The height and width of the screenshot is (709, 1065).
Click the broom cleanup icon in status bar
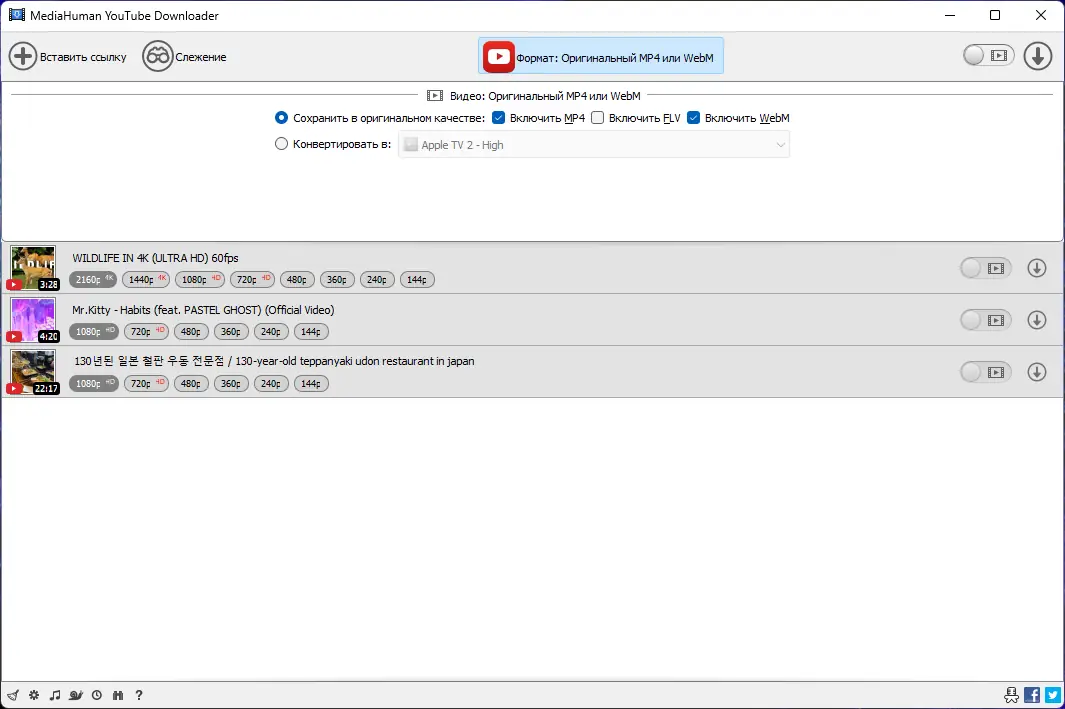click(x=13, y=695)
